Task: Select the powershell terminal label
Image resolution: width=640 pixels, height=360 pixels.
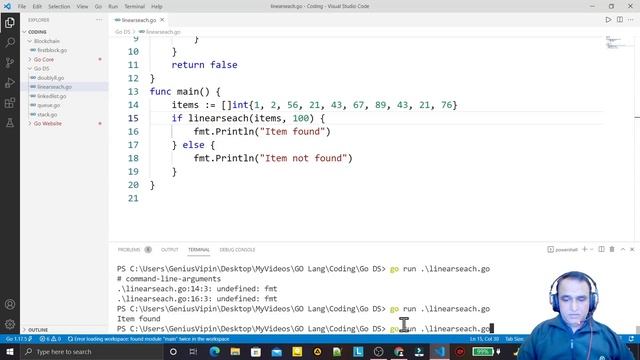Action: pyautogui.click(x=562, y=249)
